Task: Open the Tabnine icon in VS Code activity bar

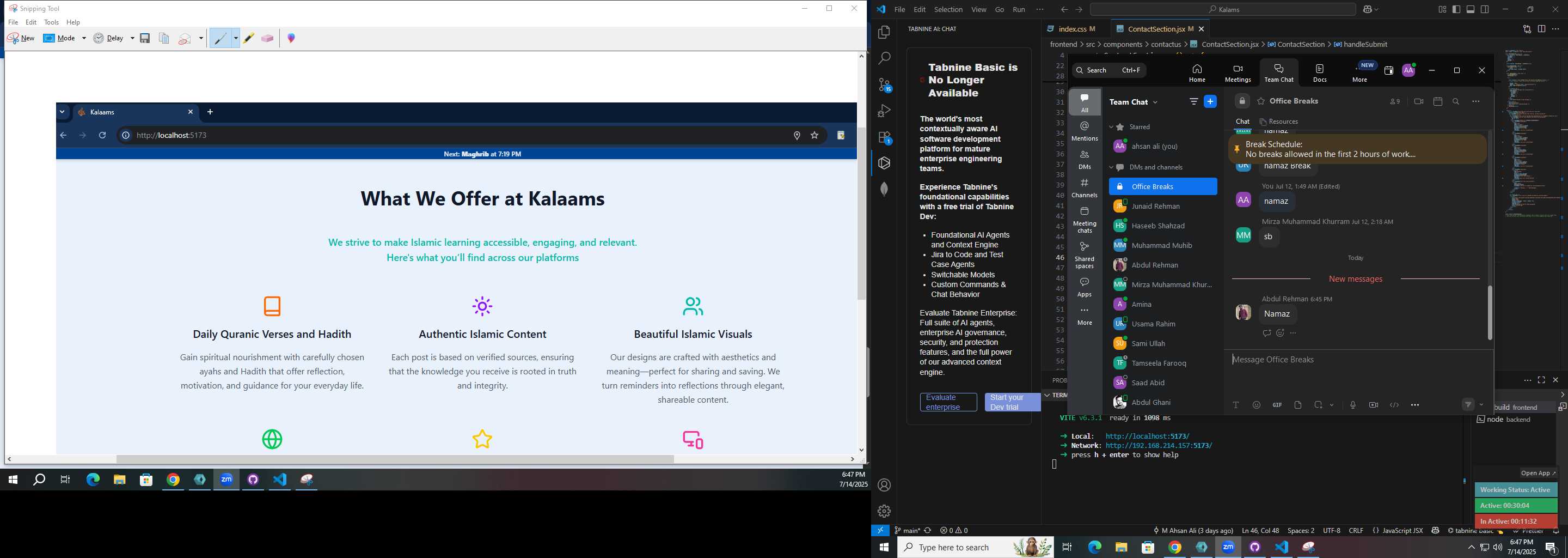Action: pyautogui.click(x=884, y=163)
